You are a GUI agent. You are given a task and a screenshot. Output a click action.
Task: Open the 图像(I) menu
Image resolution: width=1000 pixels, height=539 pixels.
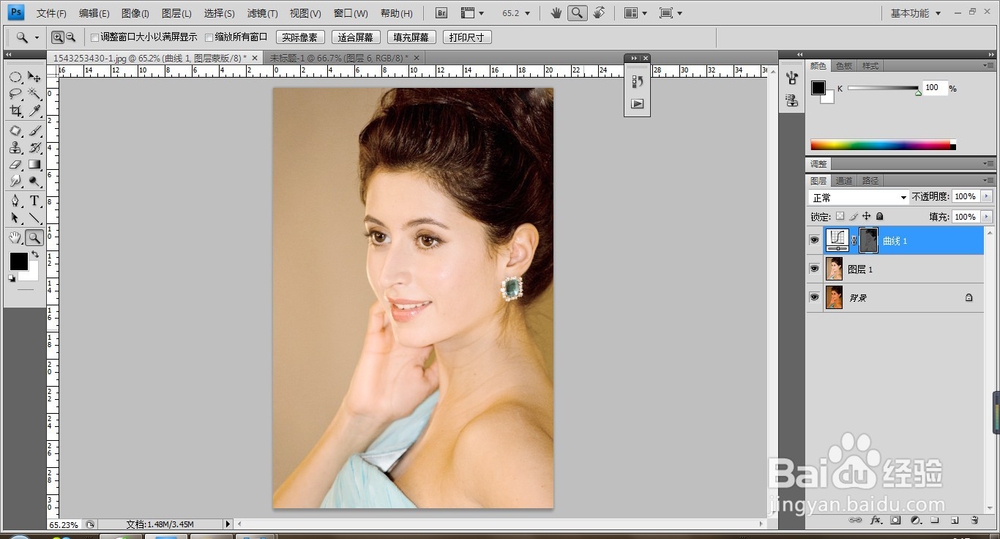pyautogui.click(x=135, y=13)
